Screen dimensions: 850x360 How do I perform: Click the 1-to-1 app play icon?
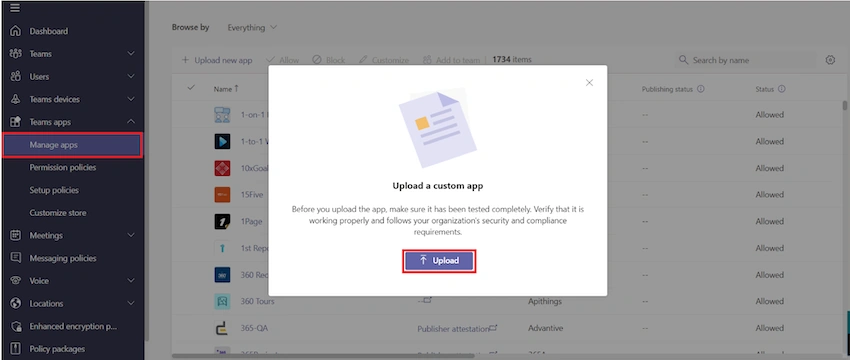222,142
